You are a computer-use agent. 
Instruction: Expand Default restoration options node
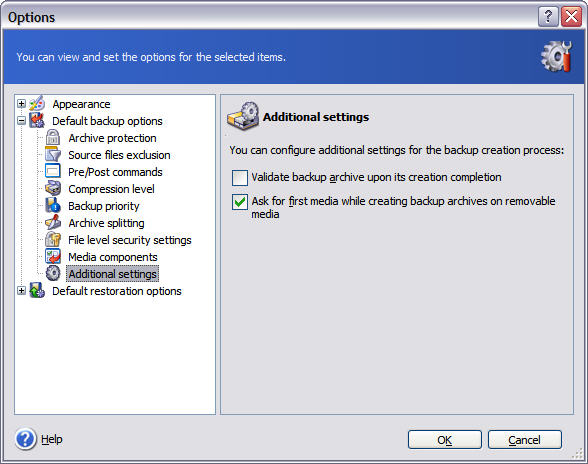(21, 291)
